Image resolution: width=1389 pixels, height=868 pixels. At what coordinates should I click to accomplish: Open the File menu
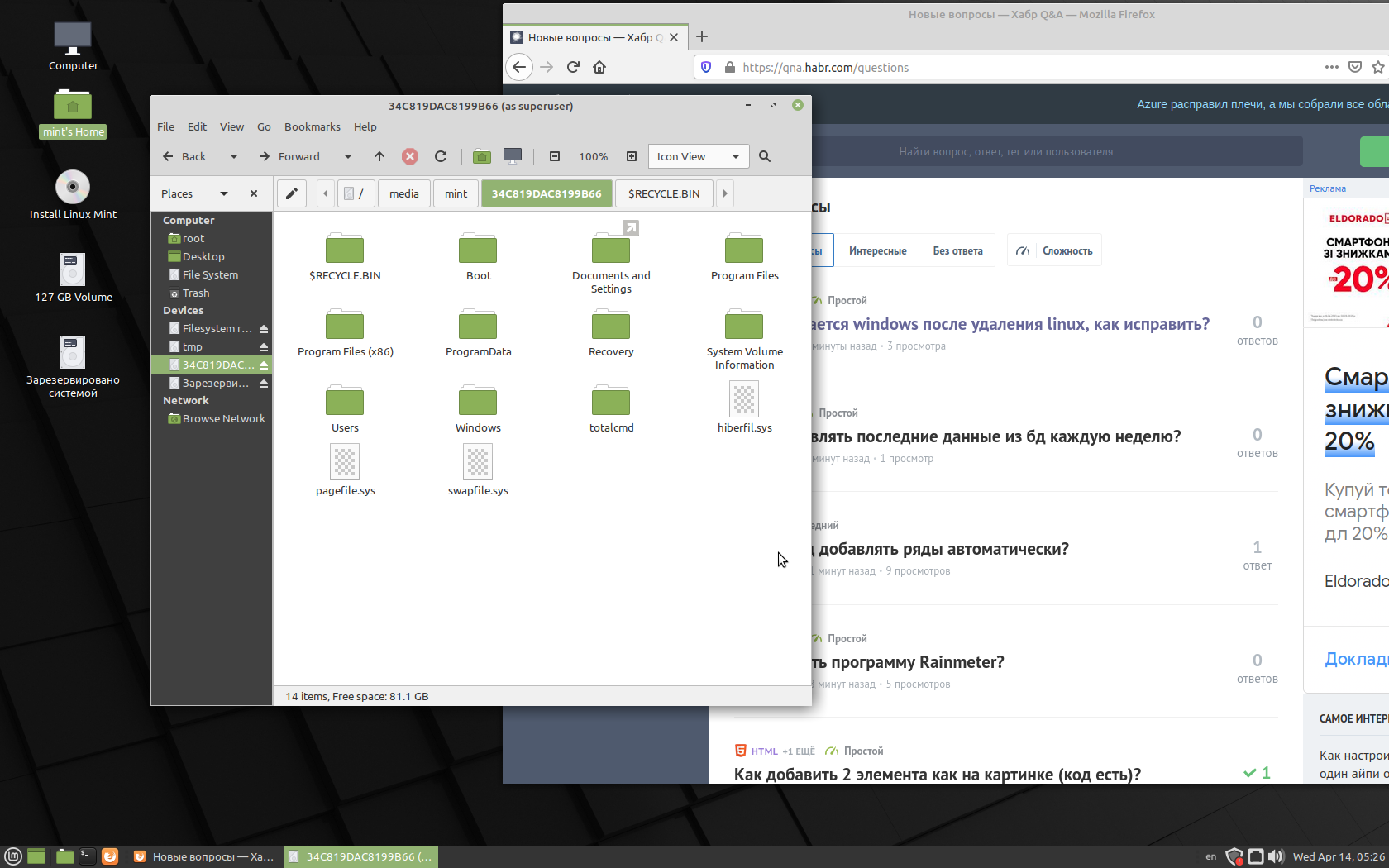click(166, 126)
